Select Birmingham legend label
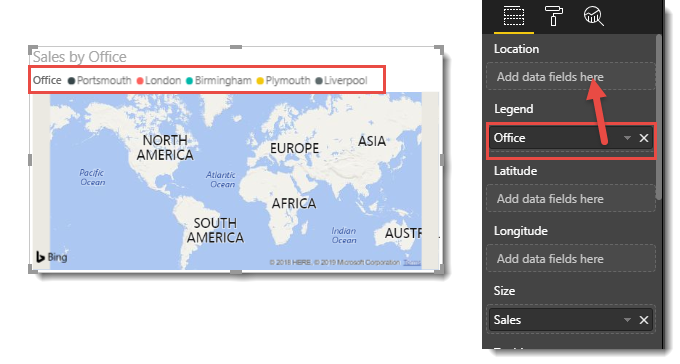This screenshot has height=364, width=680. [x=223, y=81]
